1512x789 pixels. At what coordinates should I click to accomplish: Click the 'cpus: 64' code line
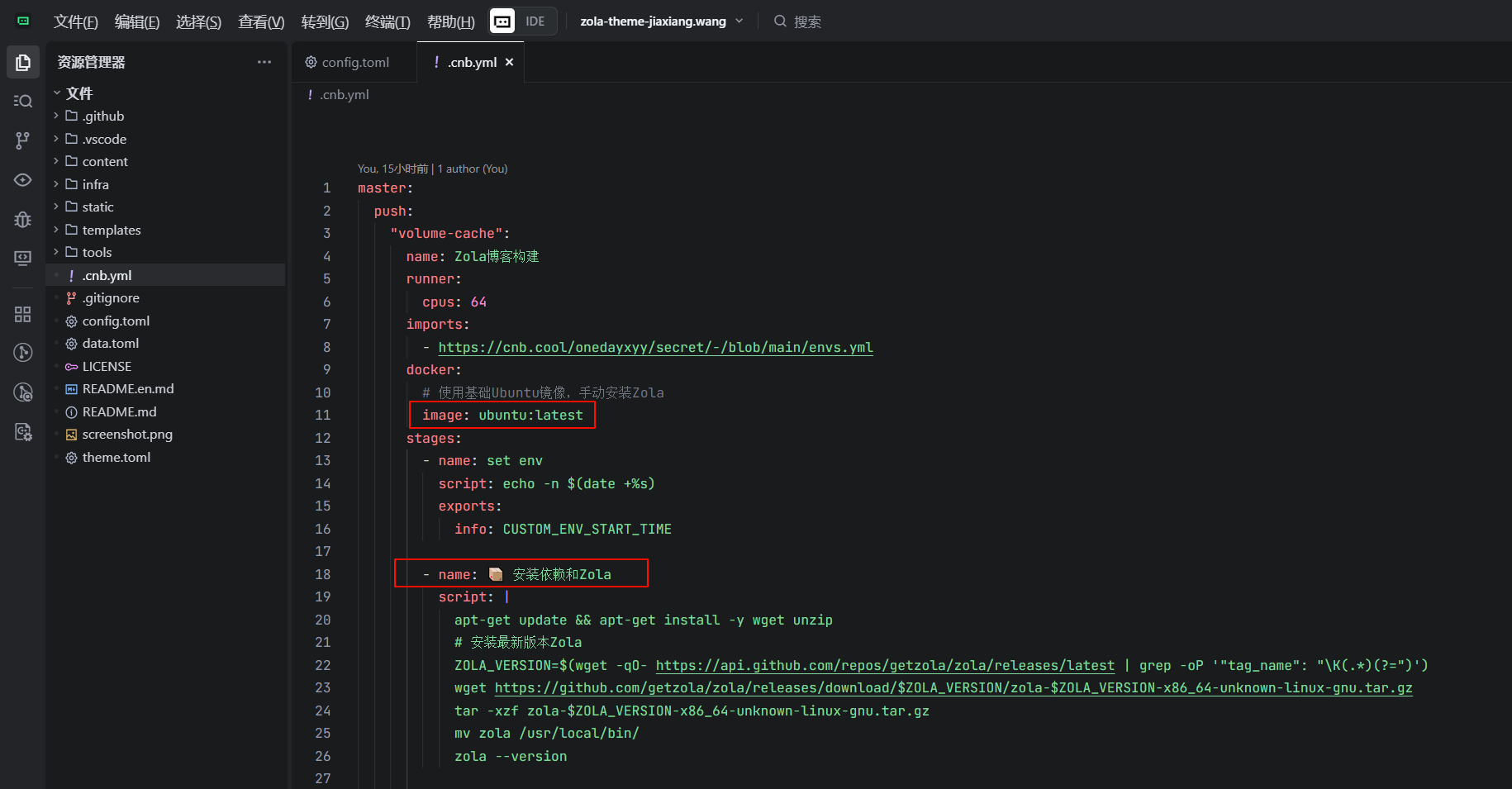point(454,302)
